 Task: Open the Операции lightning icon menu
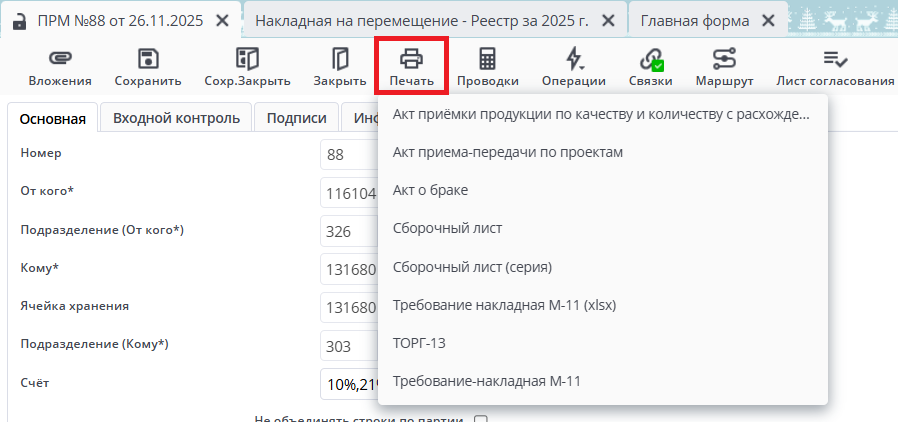coord(573,59)
